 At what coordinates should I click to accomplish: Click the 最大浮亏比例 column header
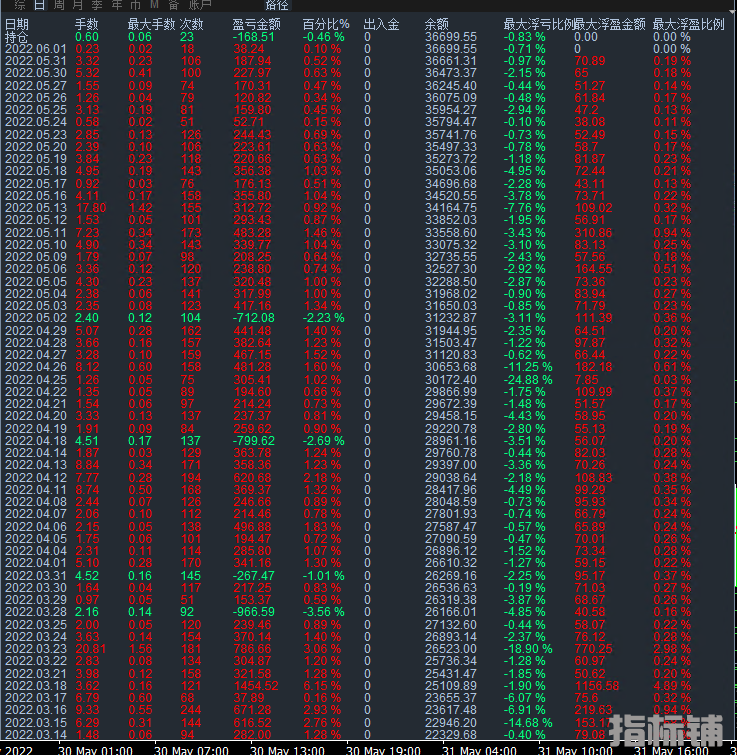pyautogui.click(x=538, y=23)
